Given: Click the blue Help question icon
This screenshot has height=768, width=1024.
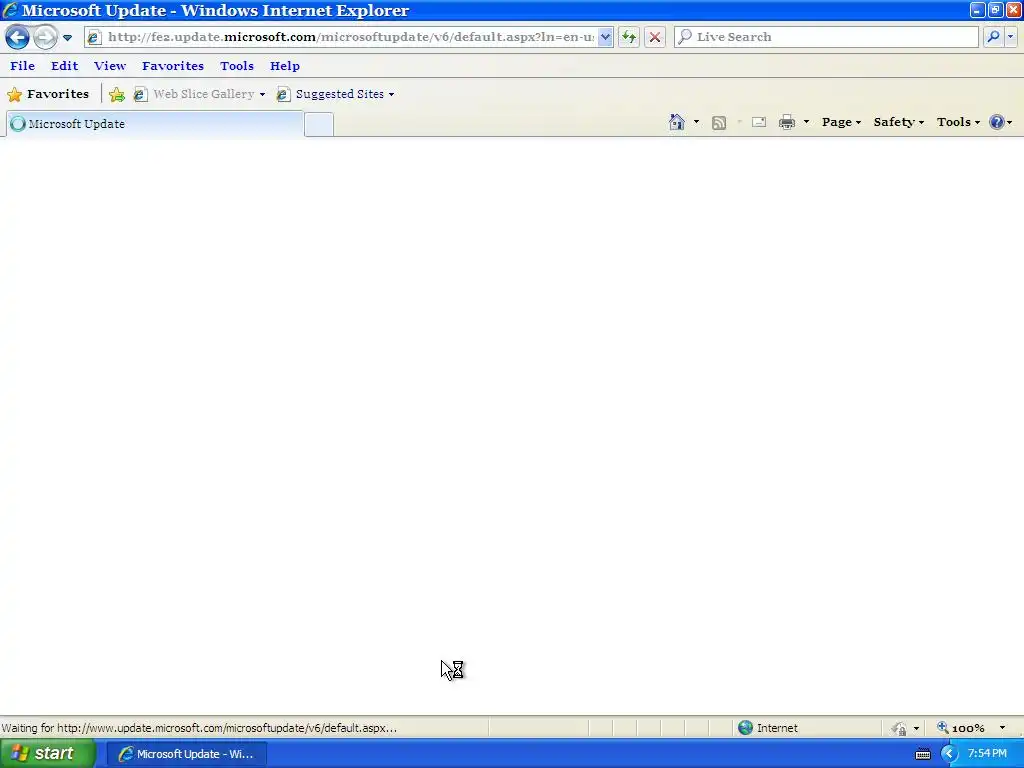Looking at the screenshot, I should (x=997, y=122).
